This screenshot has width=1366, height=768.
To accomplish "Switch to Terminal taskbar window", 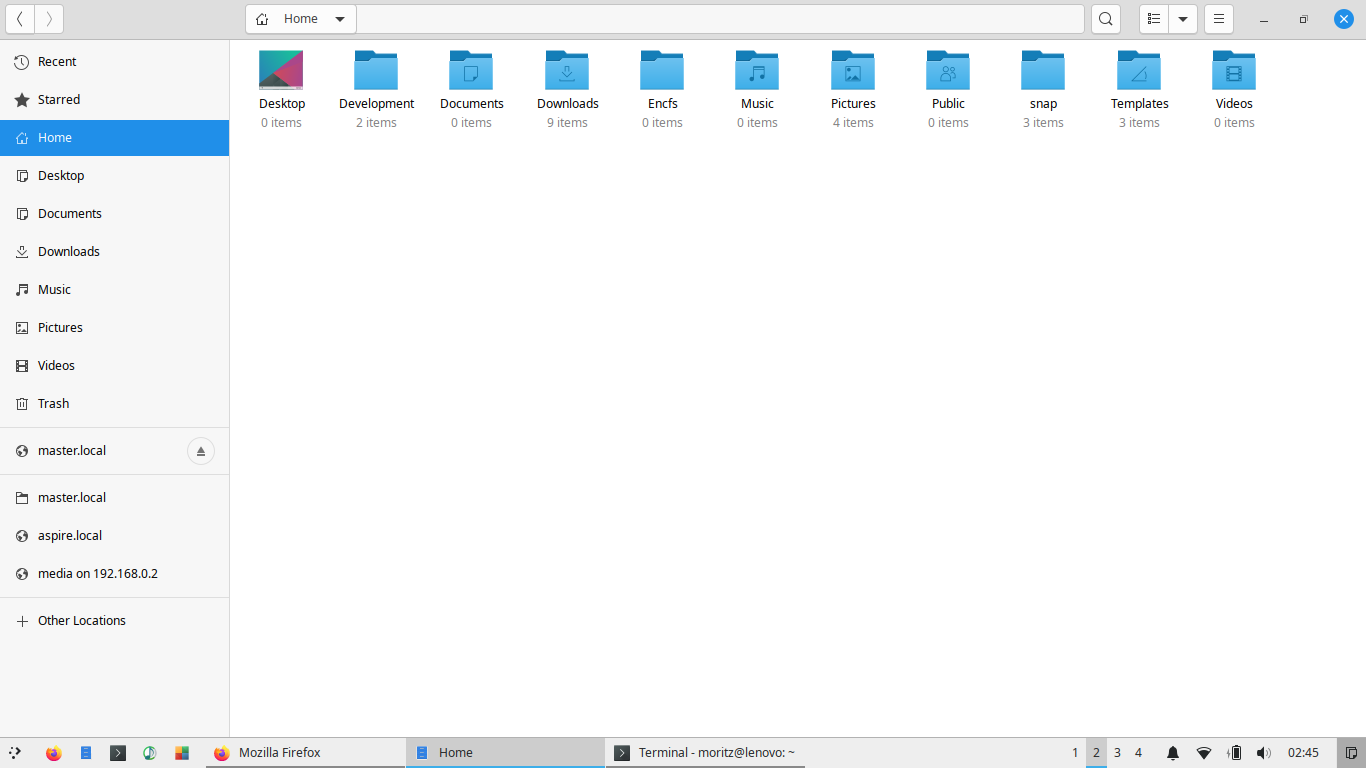I will pos(705,753).
